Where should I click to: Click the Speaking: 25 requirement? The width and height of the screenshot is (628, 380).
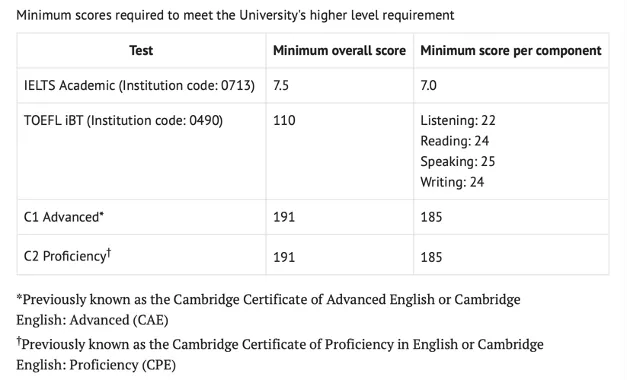pyautogui.click(x=458, y=161)
